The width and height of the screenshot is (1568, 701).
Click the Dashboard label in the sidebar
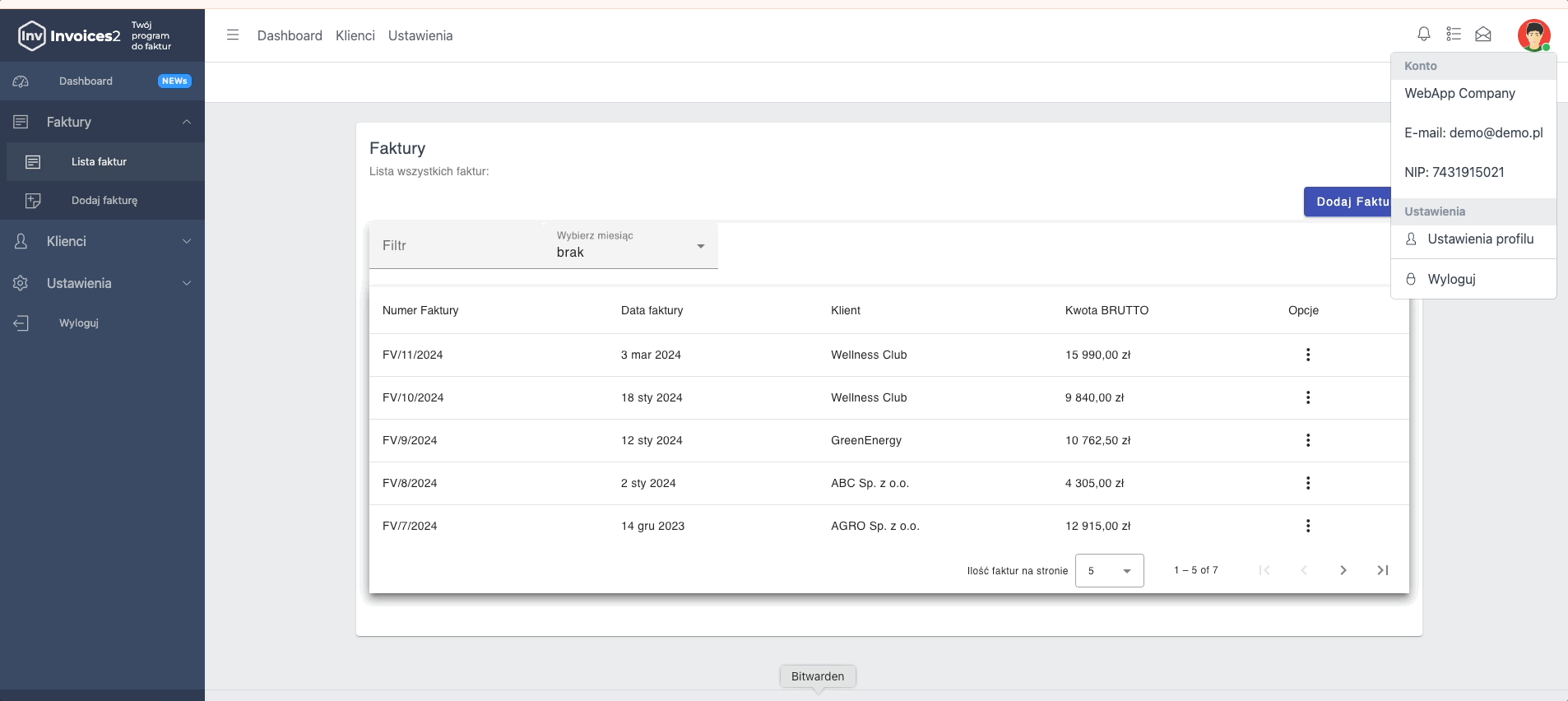click(86, 81)
